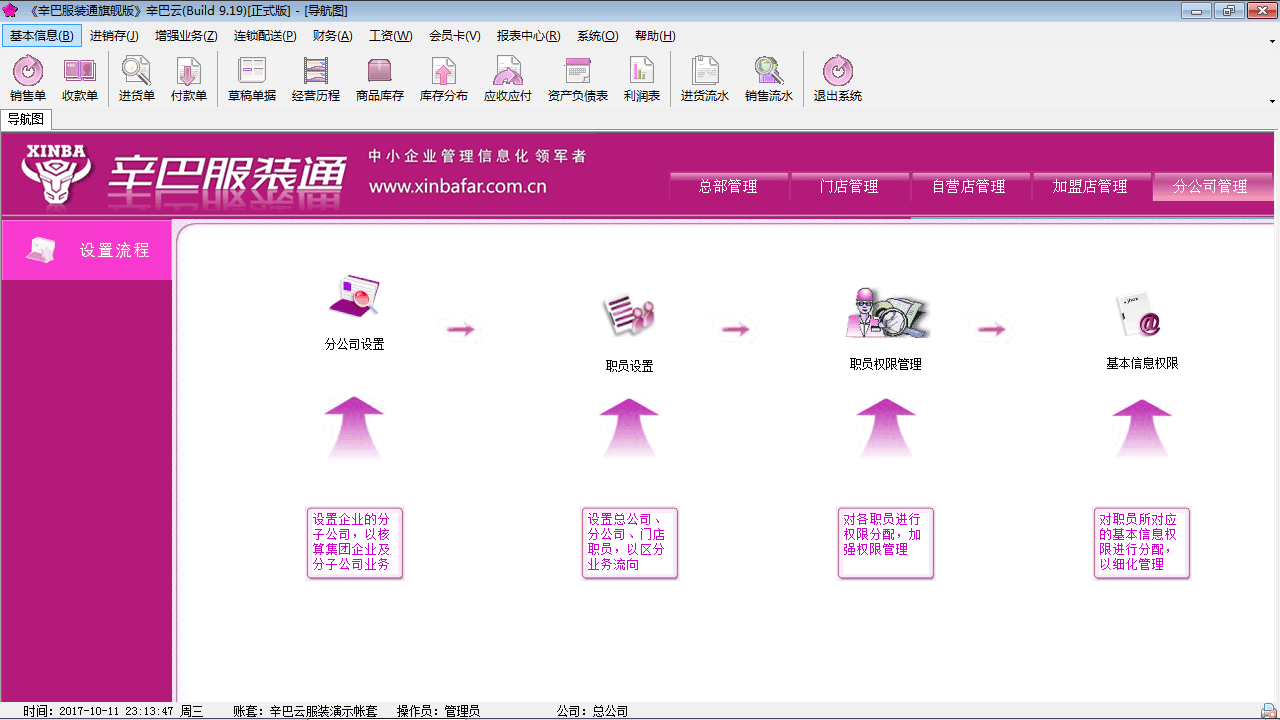Click the status bar icon at bottom right
This screenshot has height=720, width=1280.
[1268, 711]
